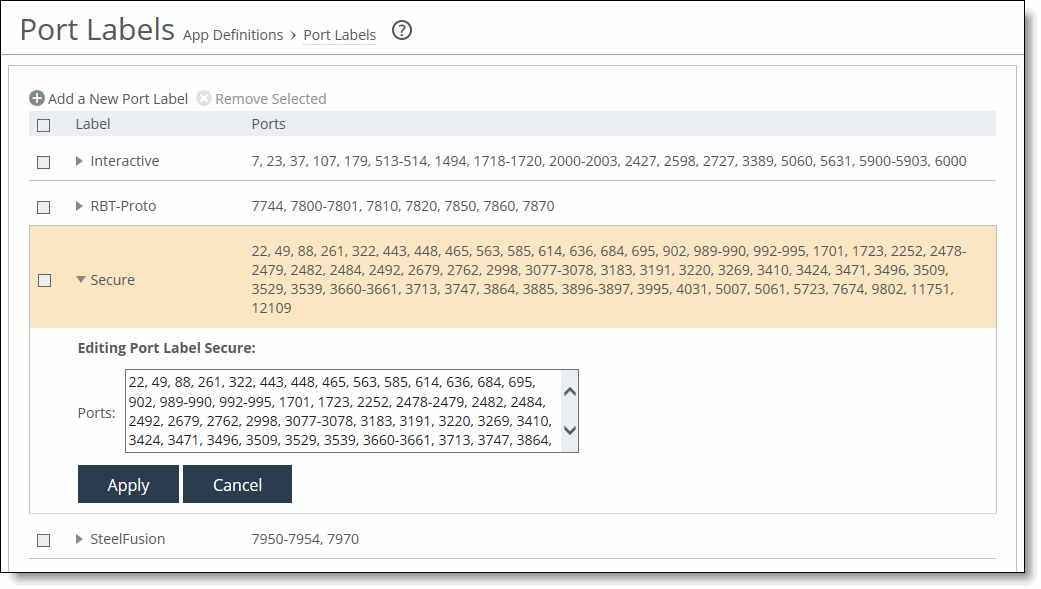Apply the Secure port label changes
Image resolution: width=1041 pixels, height=589 pixels.
[x=128, y=484]
